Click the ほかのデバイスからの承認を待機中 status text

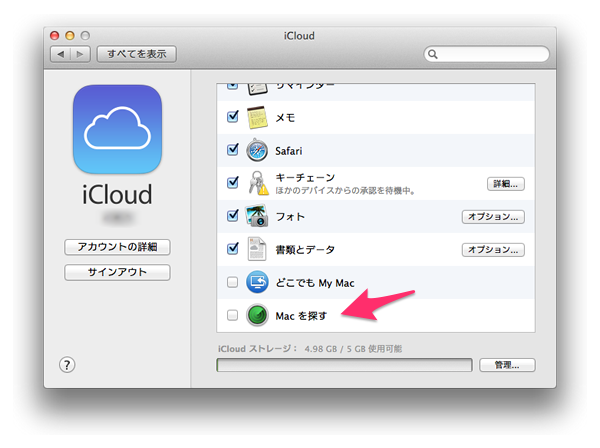tap(345, 191)
